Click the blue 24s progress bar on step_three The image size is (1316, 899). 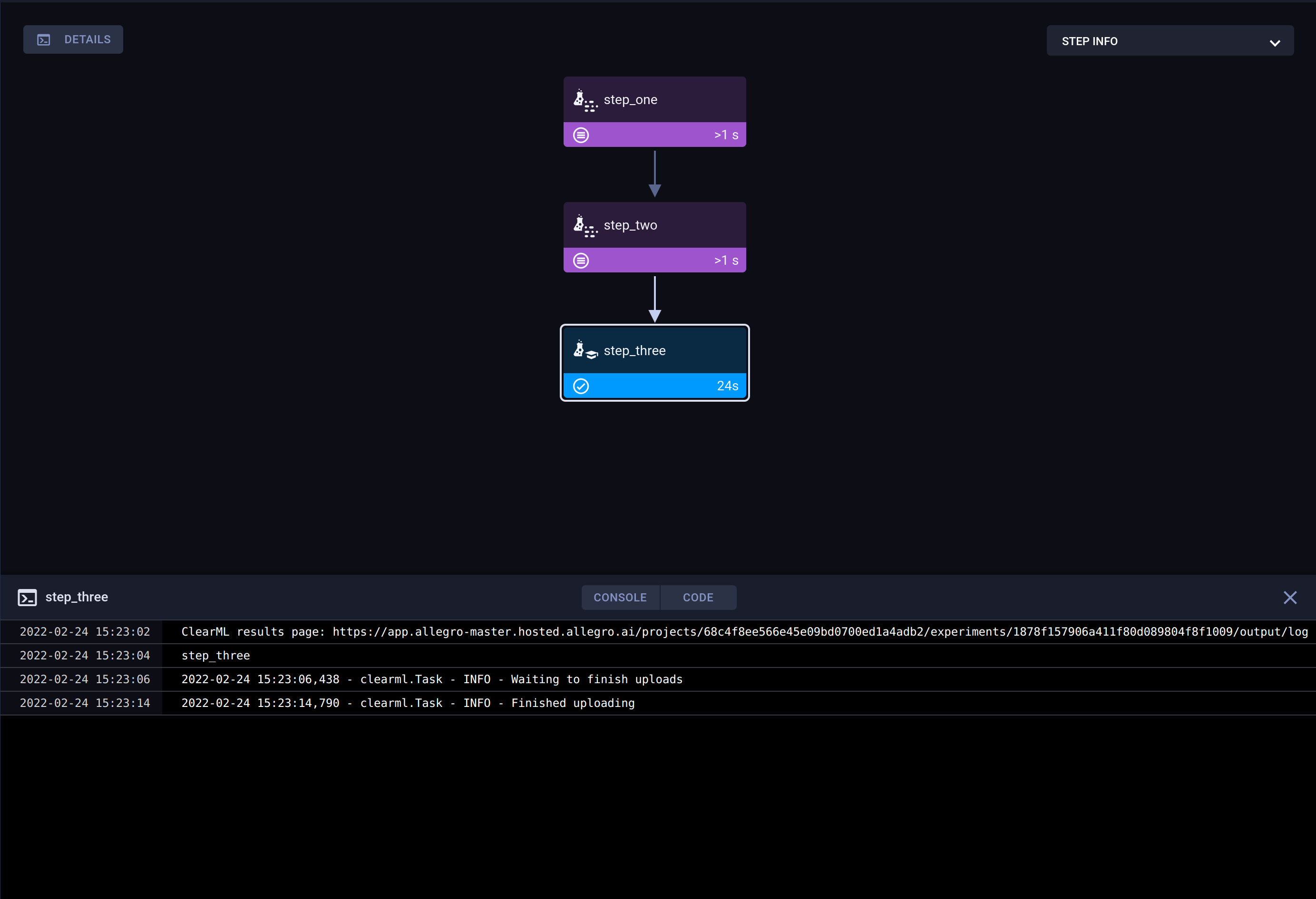(654, 386)
